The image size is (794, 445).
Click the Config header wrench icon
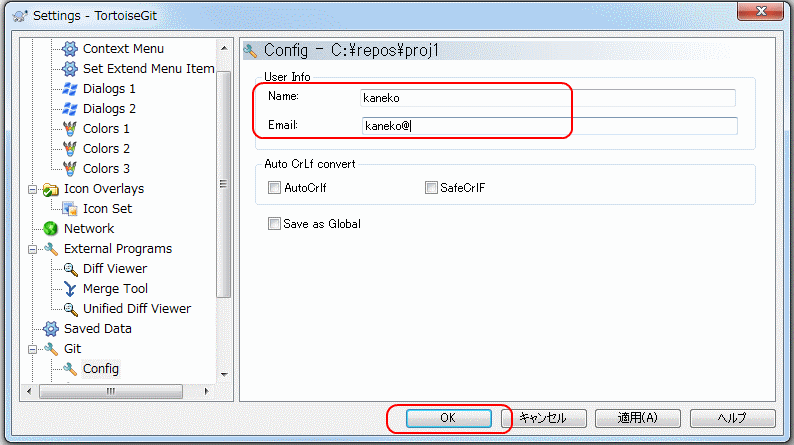click(x=251, y=51)
